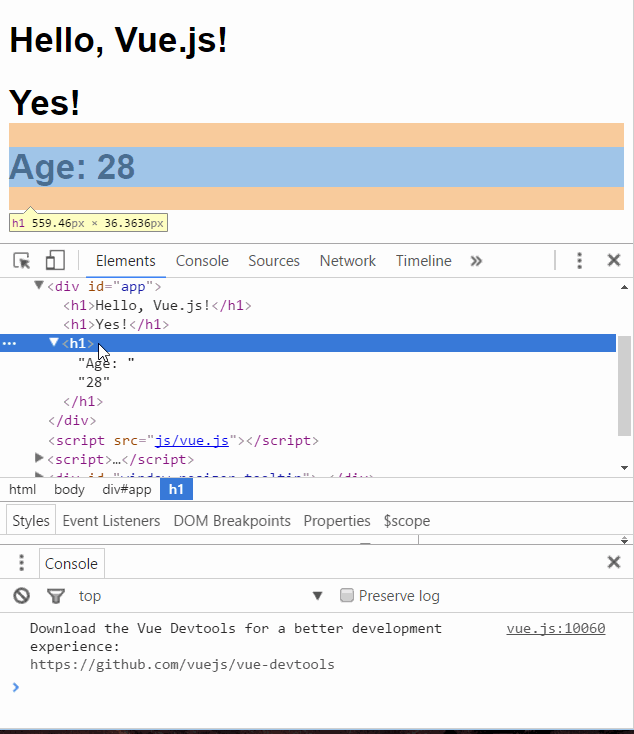Open the Event Listeners pane tab
The width and height of the screenshot is (634, 734).
(111, 521)
